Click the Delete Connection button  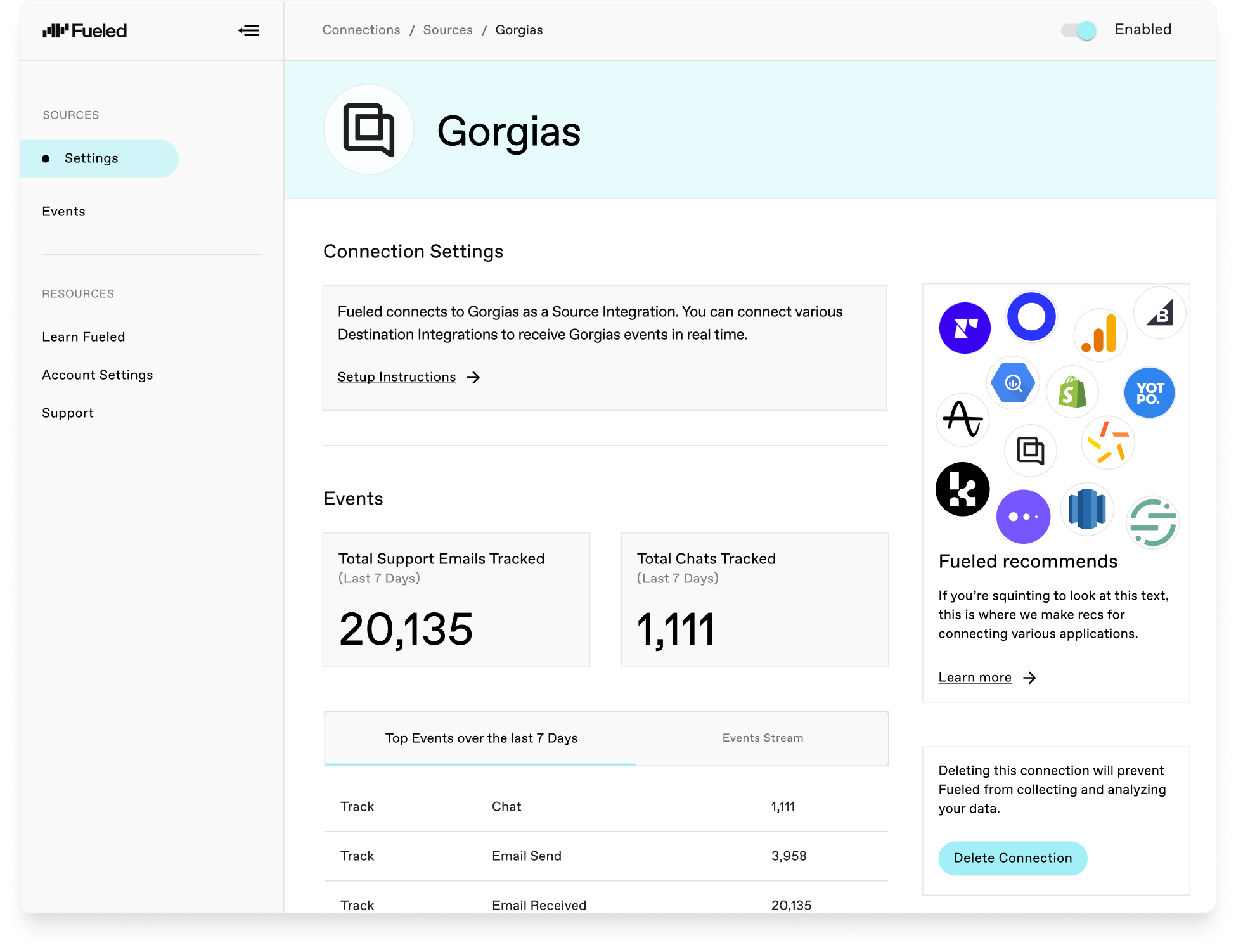point(1013,858)
